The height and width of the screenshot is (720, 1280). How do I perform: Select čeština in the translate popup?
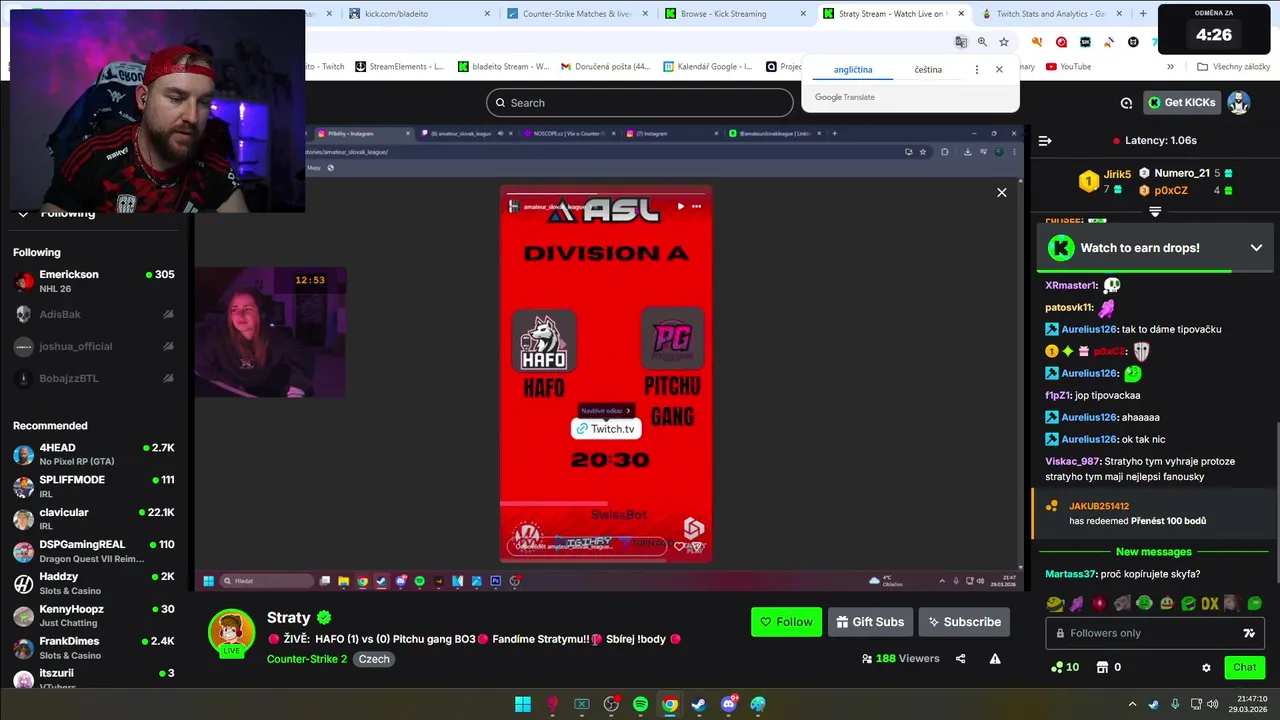[928, 70]
